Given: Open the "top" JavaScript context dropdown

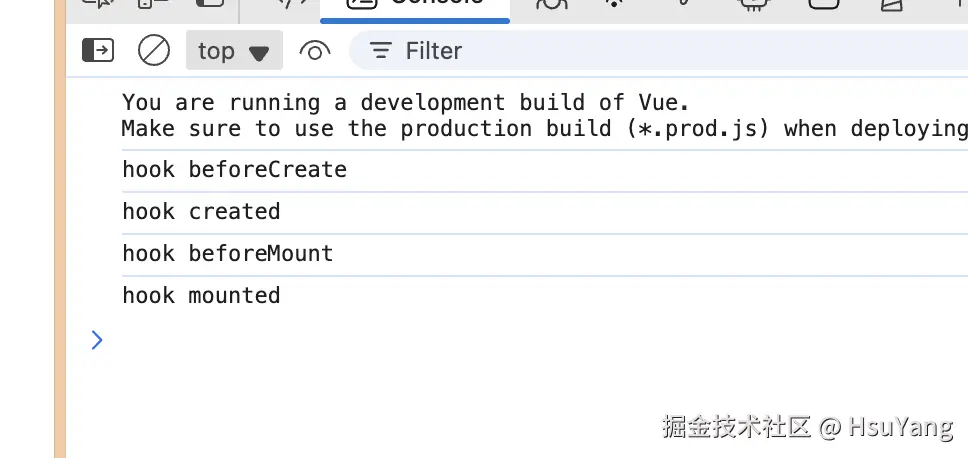Looking at the screenshot, I should click(234, 51).
